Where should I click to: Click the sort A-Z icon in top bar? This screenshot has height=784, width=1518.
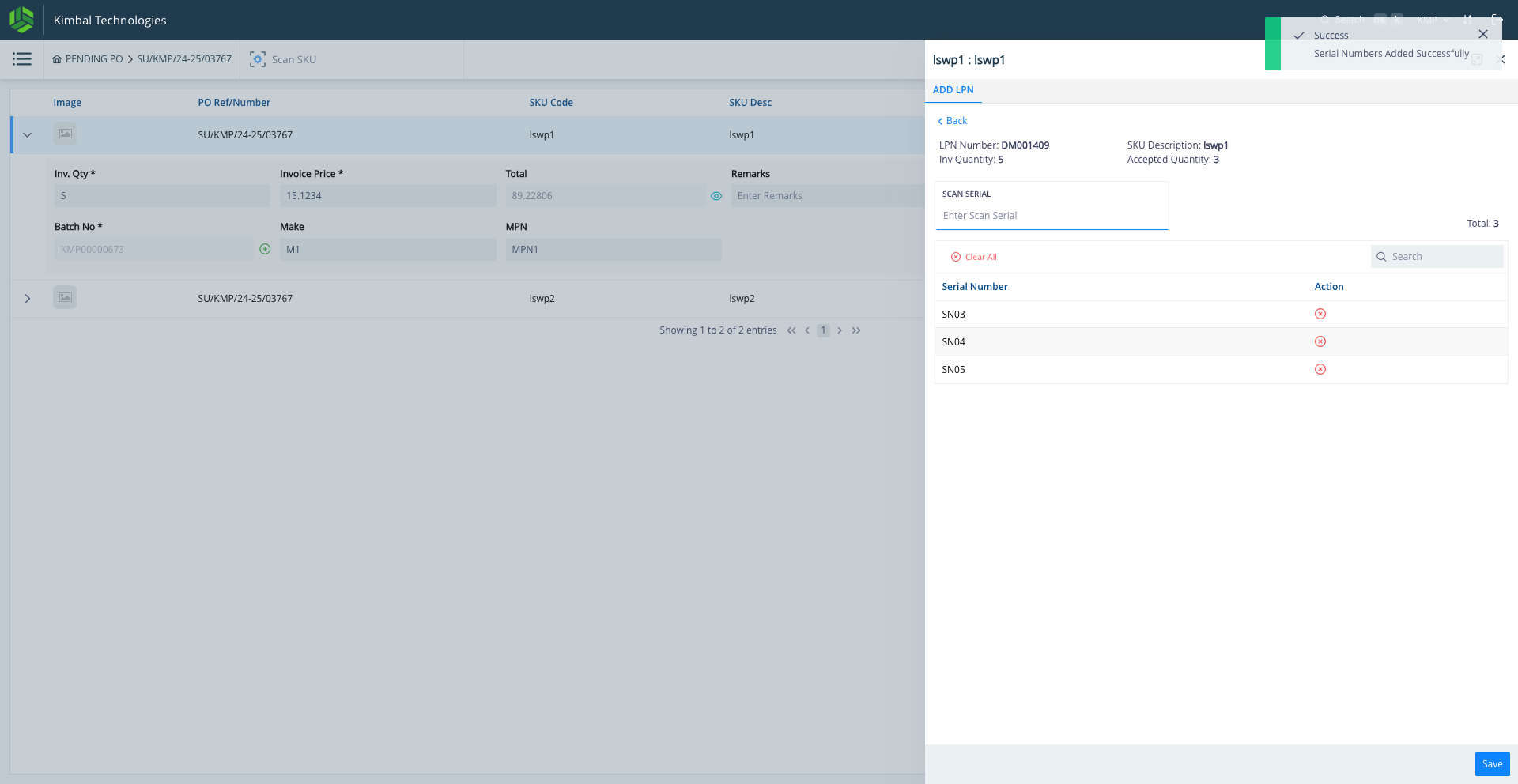tap(1468, 19)
